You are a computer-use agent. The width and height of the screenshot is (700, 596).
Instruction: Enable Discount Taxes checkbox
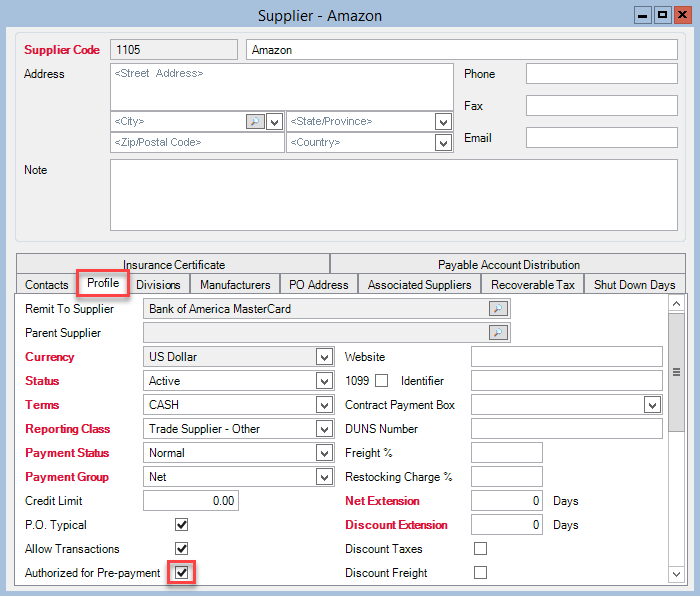[x=480, y=549]
